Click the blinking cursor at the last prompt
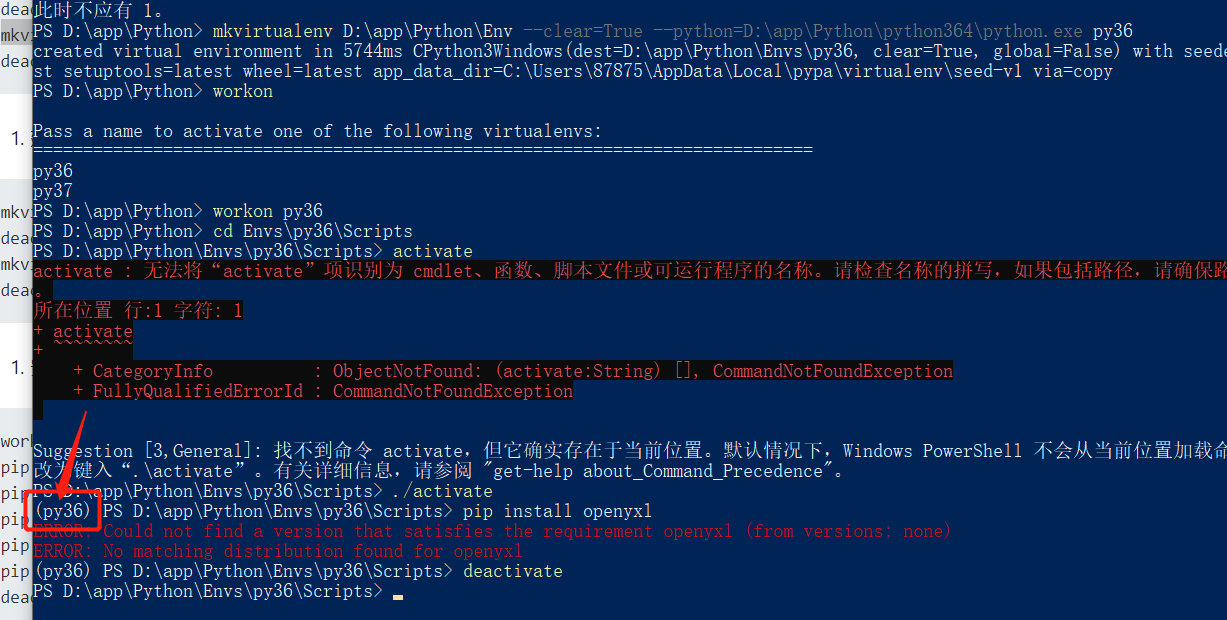Screen dimensions: 1227x620 pyautogui.click(x=398, y=596)
